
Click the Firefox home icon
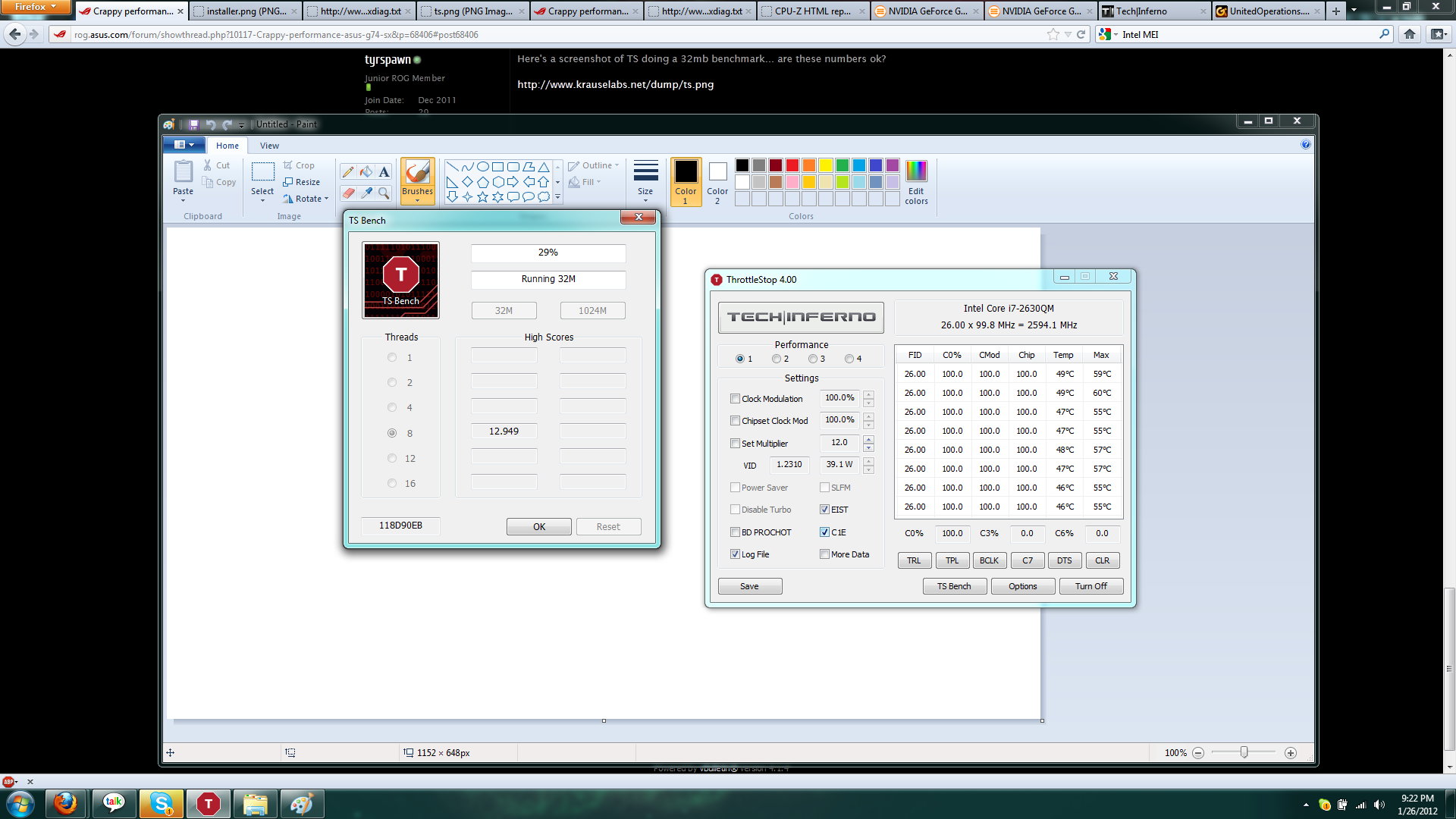(1410, 34)
